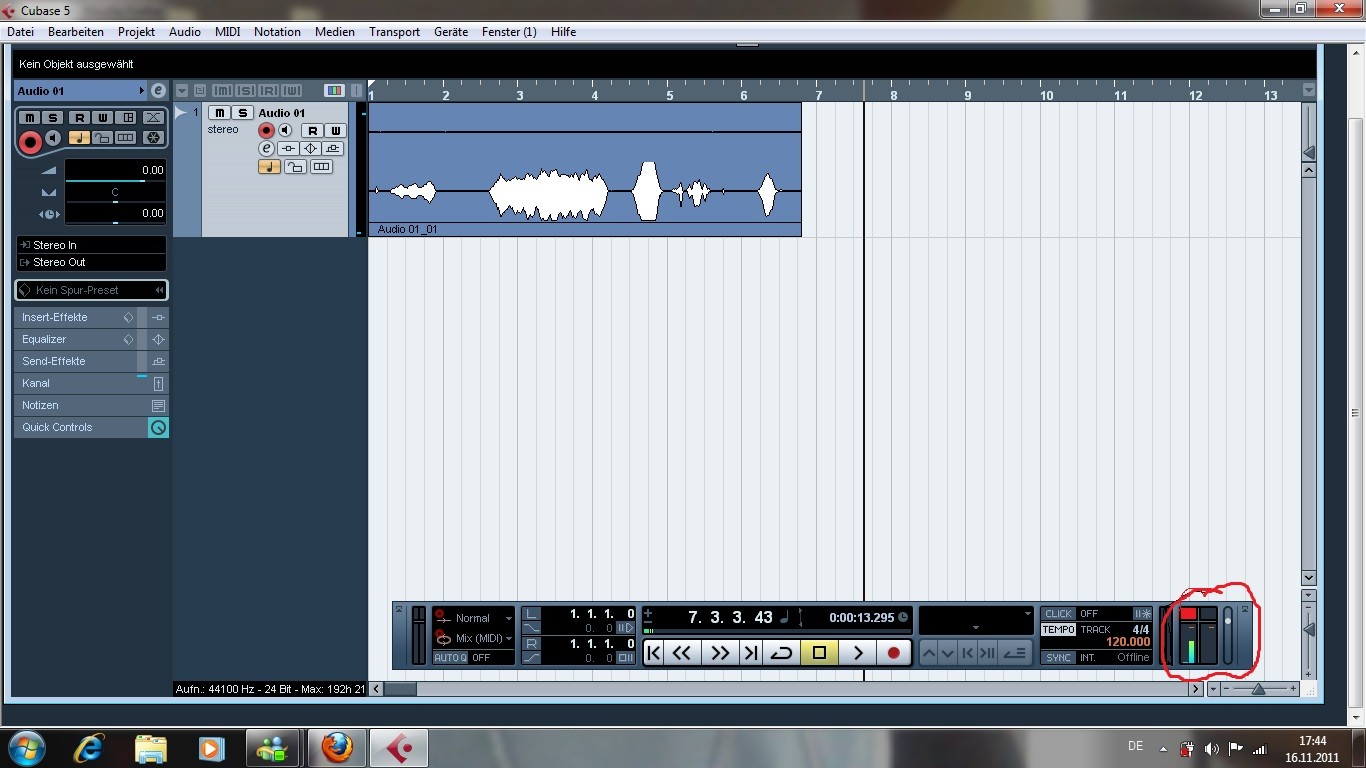1366x768 pixels.
Task: Toggle inspector musical time base icon
Action: coord(79,138)
